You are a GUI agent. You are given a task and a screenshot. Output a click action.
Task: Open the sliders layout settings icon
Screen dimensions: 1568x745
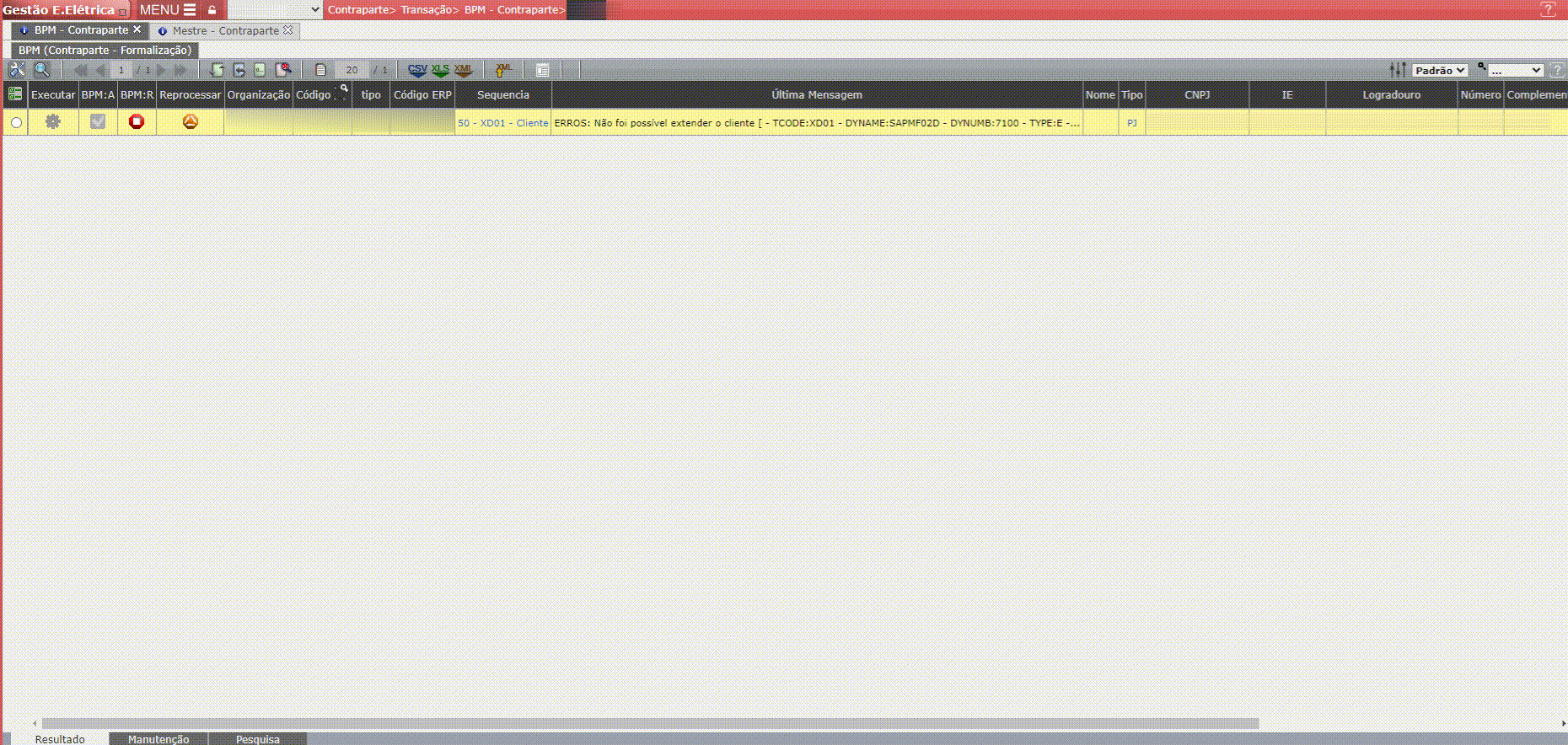click(x=1398, y=70)
